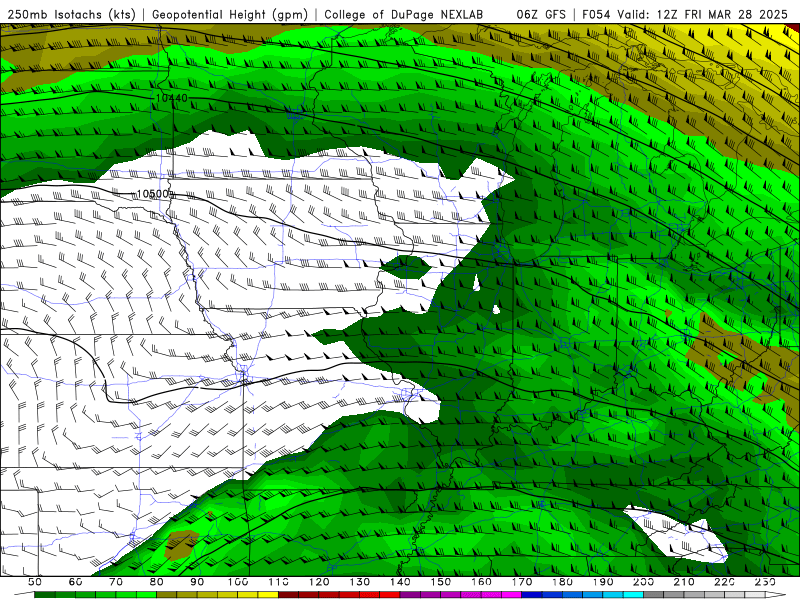
Task: Click the 50 value on the legend scale
Action: click(35, 582)
